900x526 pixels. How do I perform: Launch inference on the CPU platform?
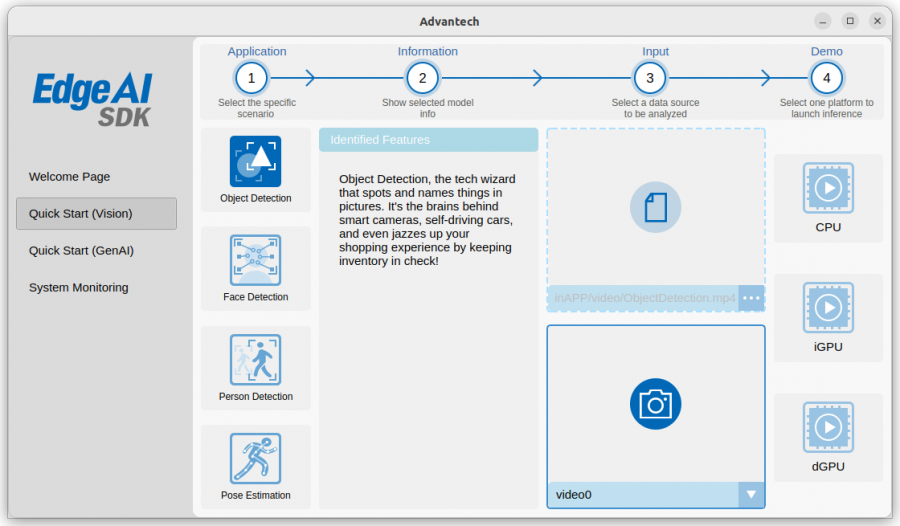(x=828, y=188)
